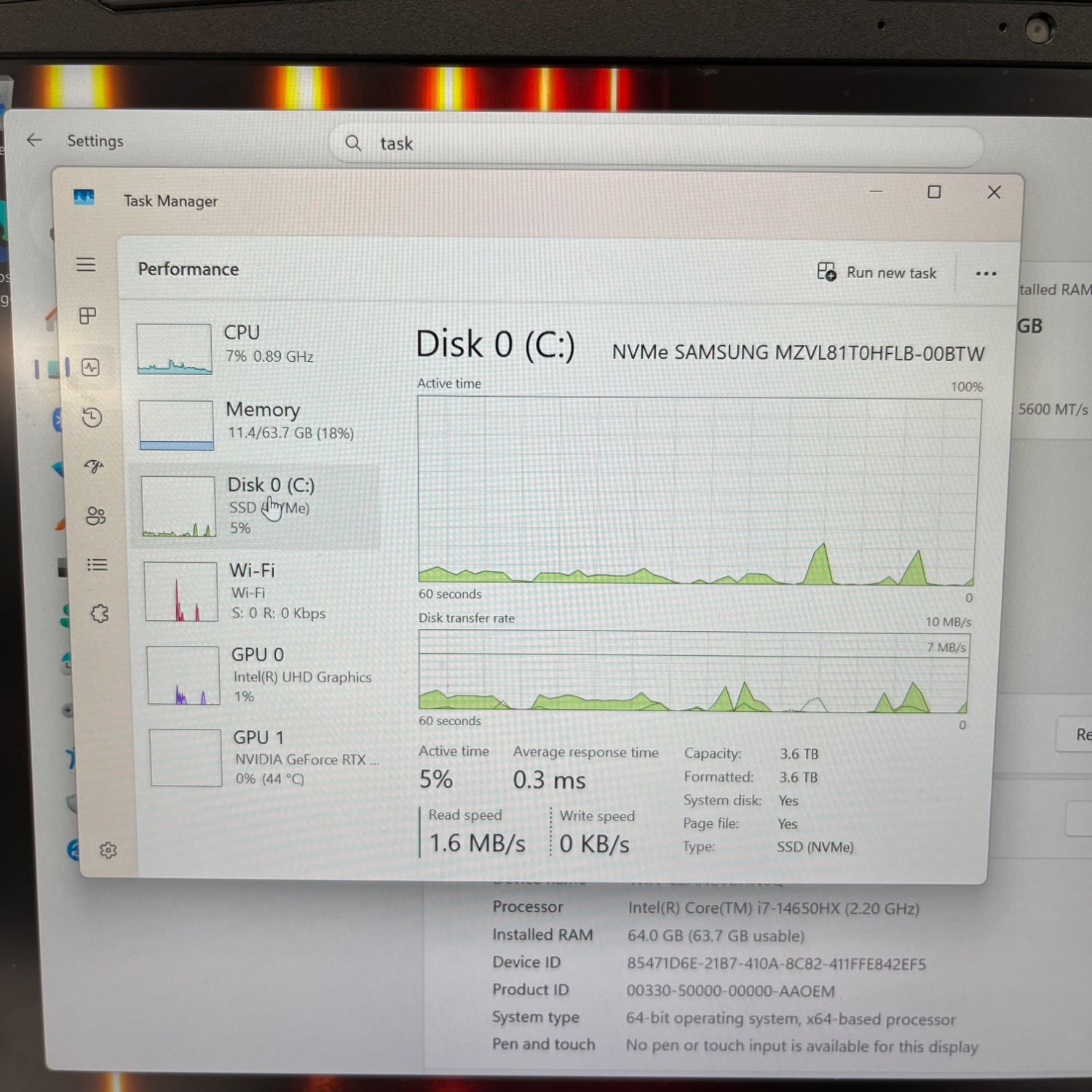Click the Disk transfer rate graph

click(693, 671)
